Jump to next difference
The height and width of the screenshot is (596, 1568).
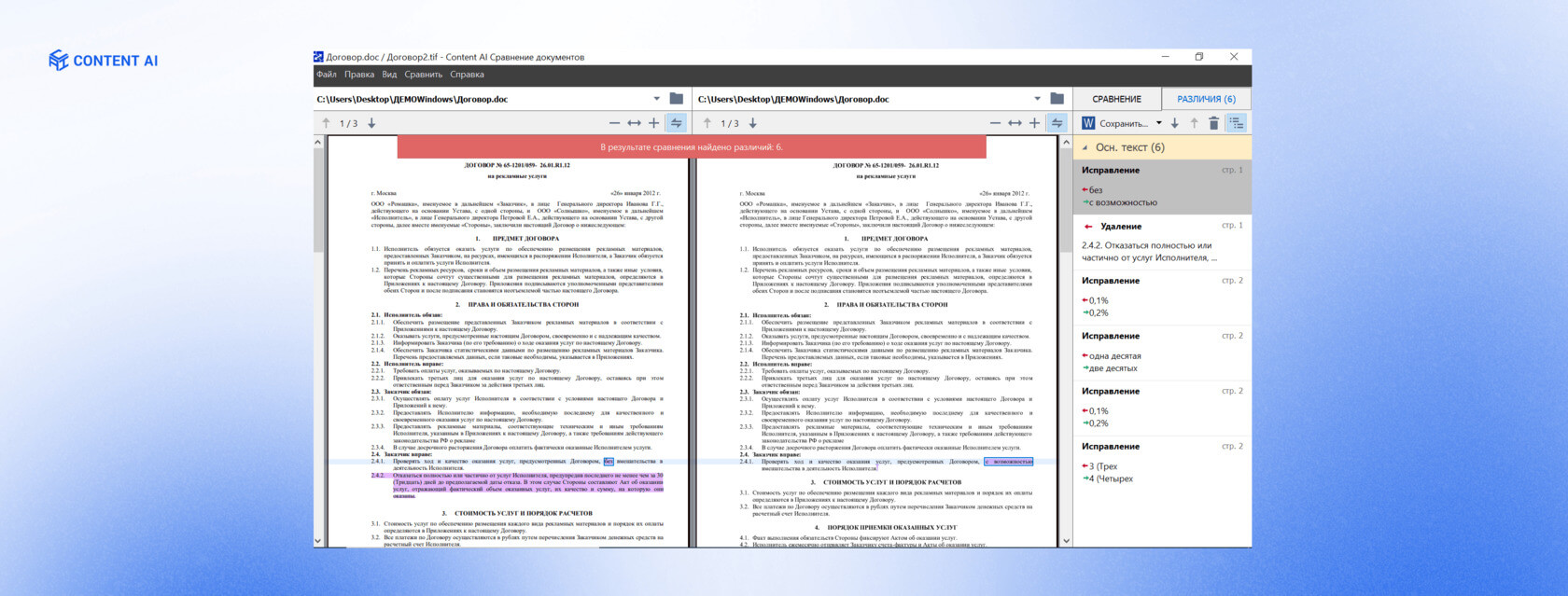(1174, 123)
